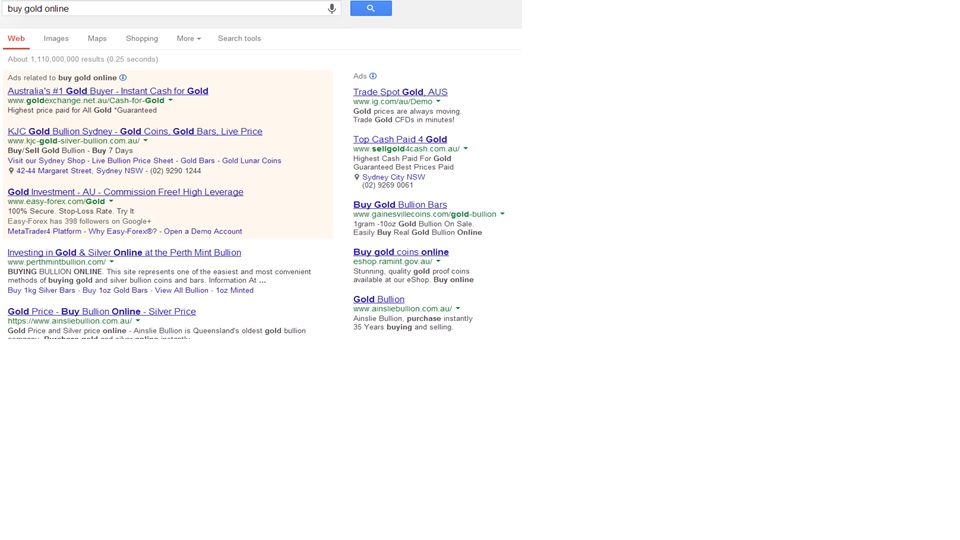Viewport: 960px width, 540px height.
Task: Open 'Buy gold coins online' ad
Action: click(x=401, y=252)
